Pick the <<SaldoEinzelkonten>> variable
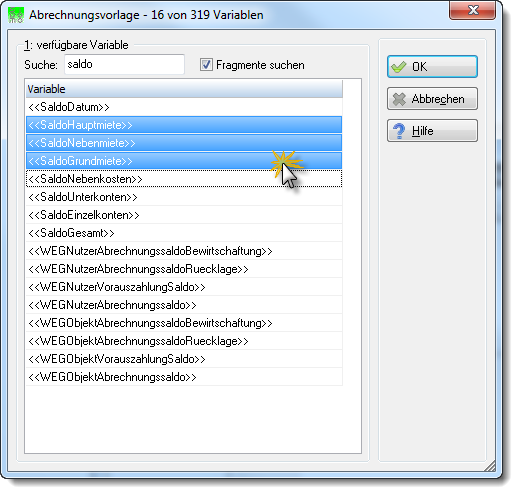 [x=184, y=215]
